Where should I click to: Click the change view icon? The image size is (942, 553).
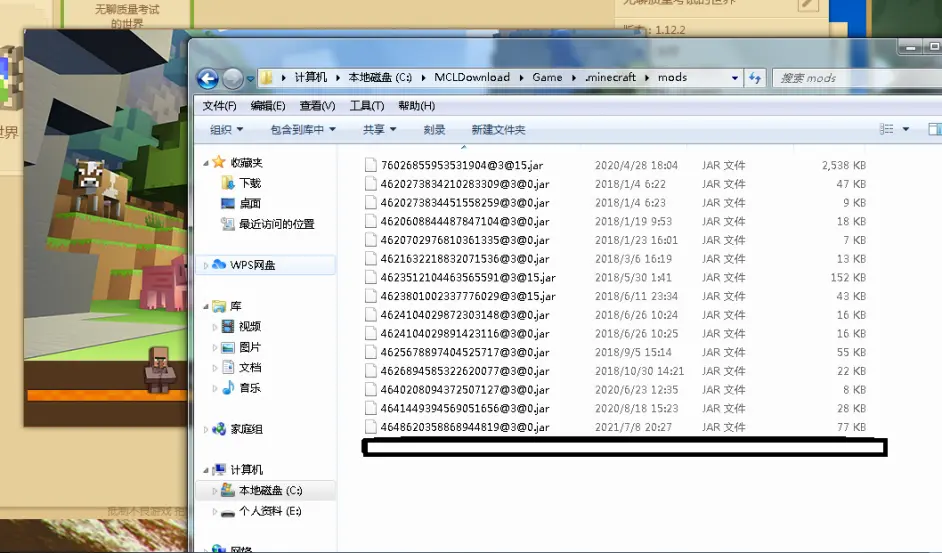(x=887, y=129)
